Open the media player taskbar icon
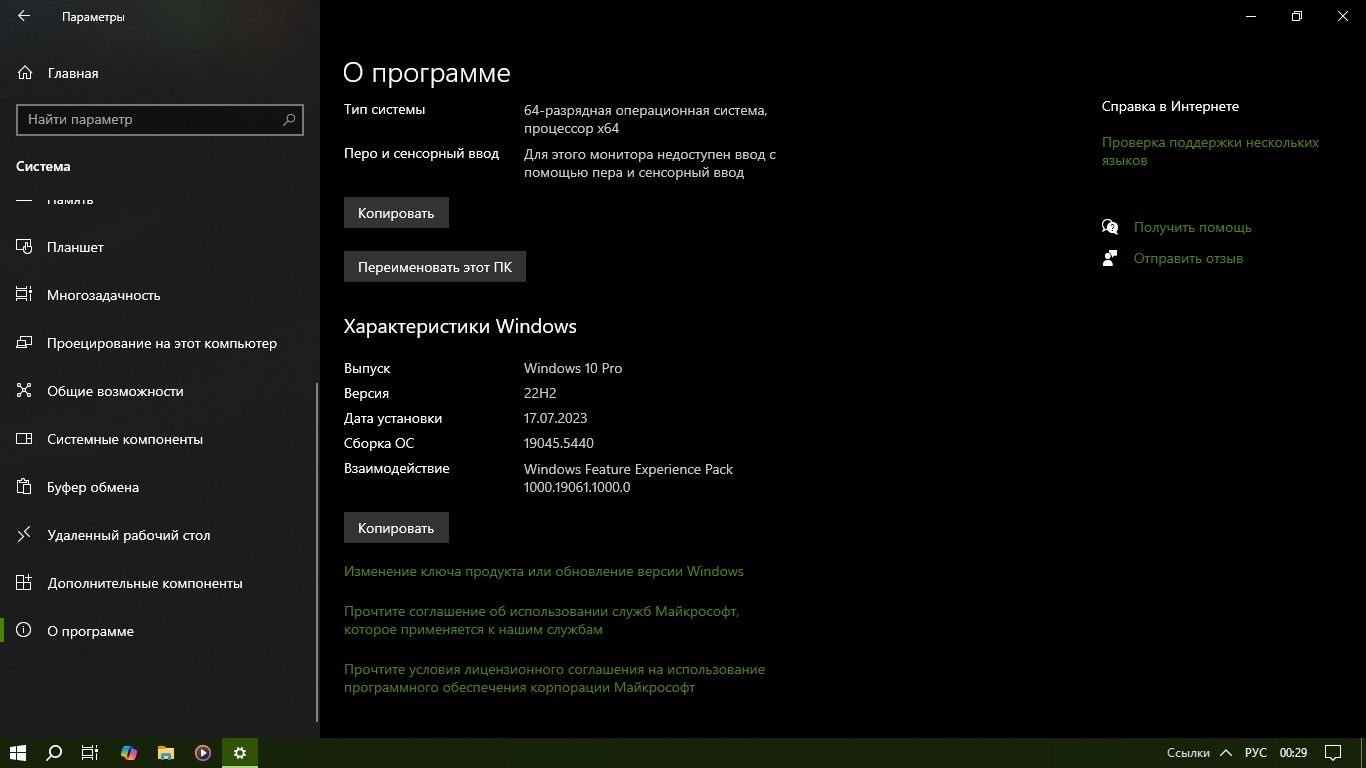The image size is (1366, 768). click(x=203, y=753)
